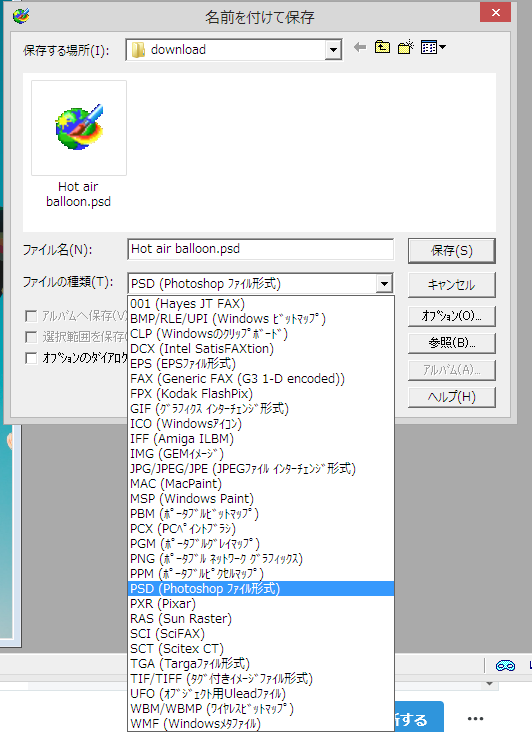The image size is (532, 732).
Task: Select EPS file format
Action: [261, 364]
